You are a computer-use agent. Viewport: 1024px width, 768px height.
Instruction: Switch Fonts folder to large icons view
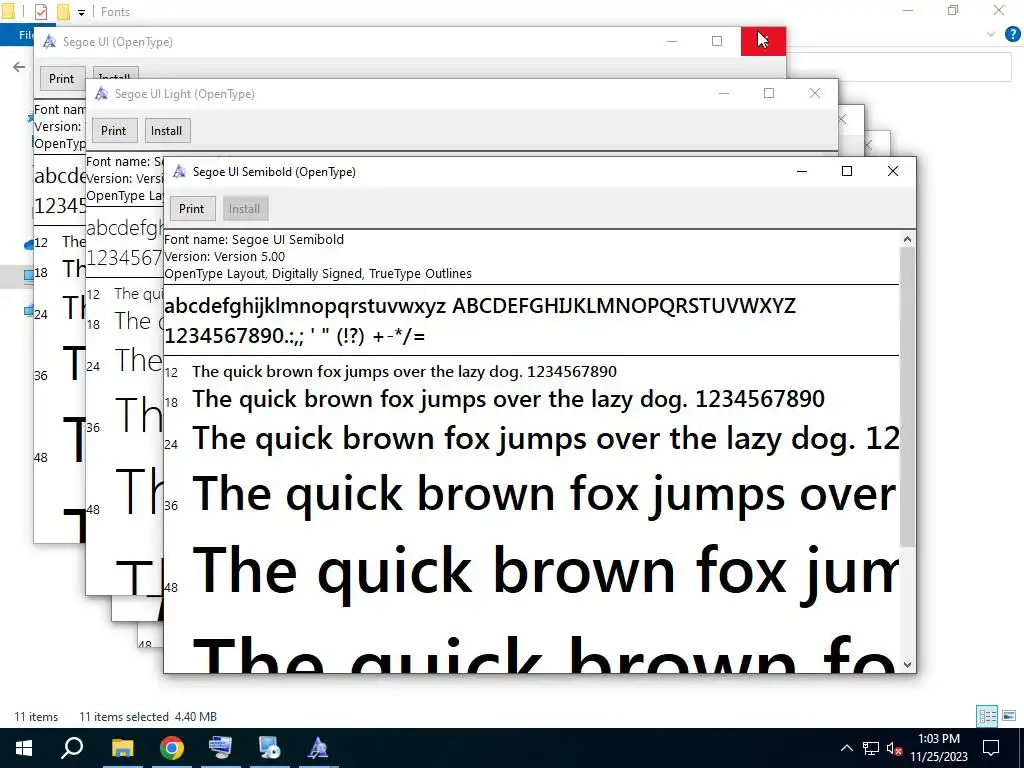(x=1009, y=716)
